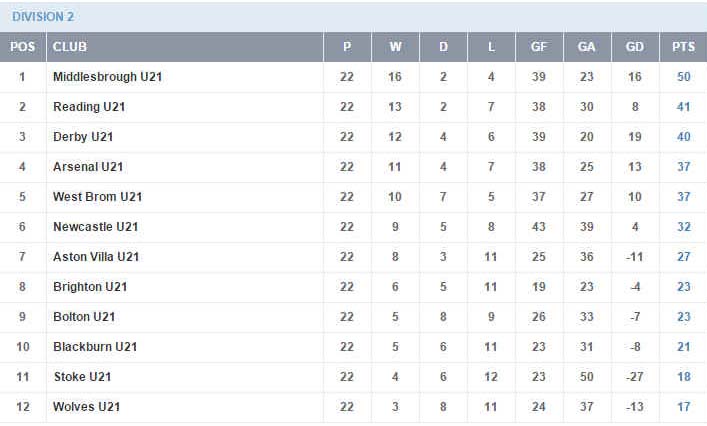Sort the table by PTS column
The height and width of the screenshot is (426, 707).
coord(683,47)
